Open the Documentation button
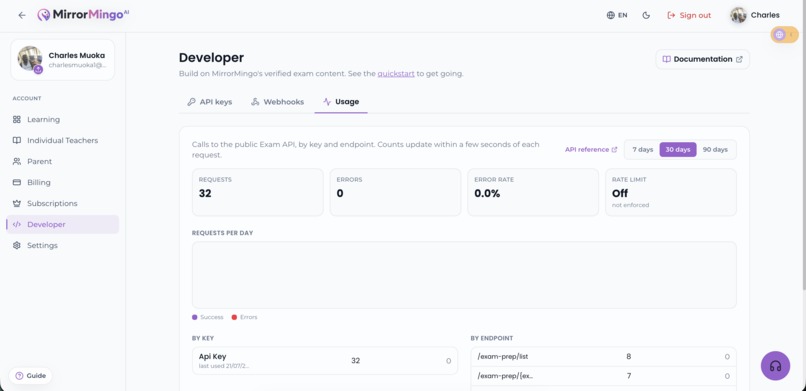Screen dimensions: 806x391 702,59
